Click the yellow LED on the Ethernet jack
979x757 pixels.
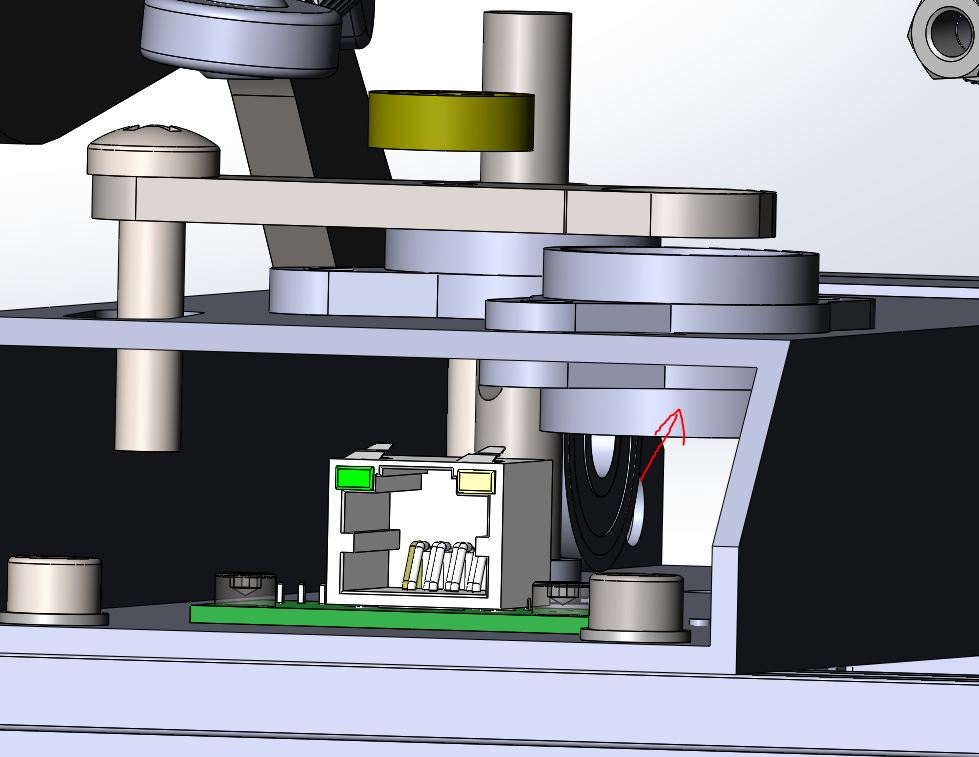pyautogui.click(x=475, y=482)
